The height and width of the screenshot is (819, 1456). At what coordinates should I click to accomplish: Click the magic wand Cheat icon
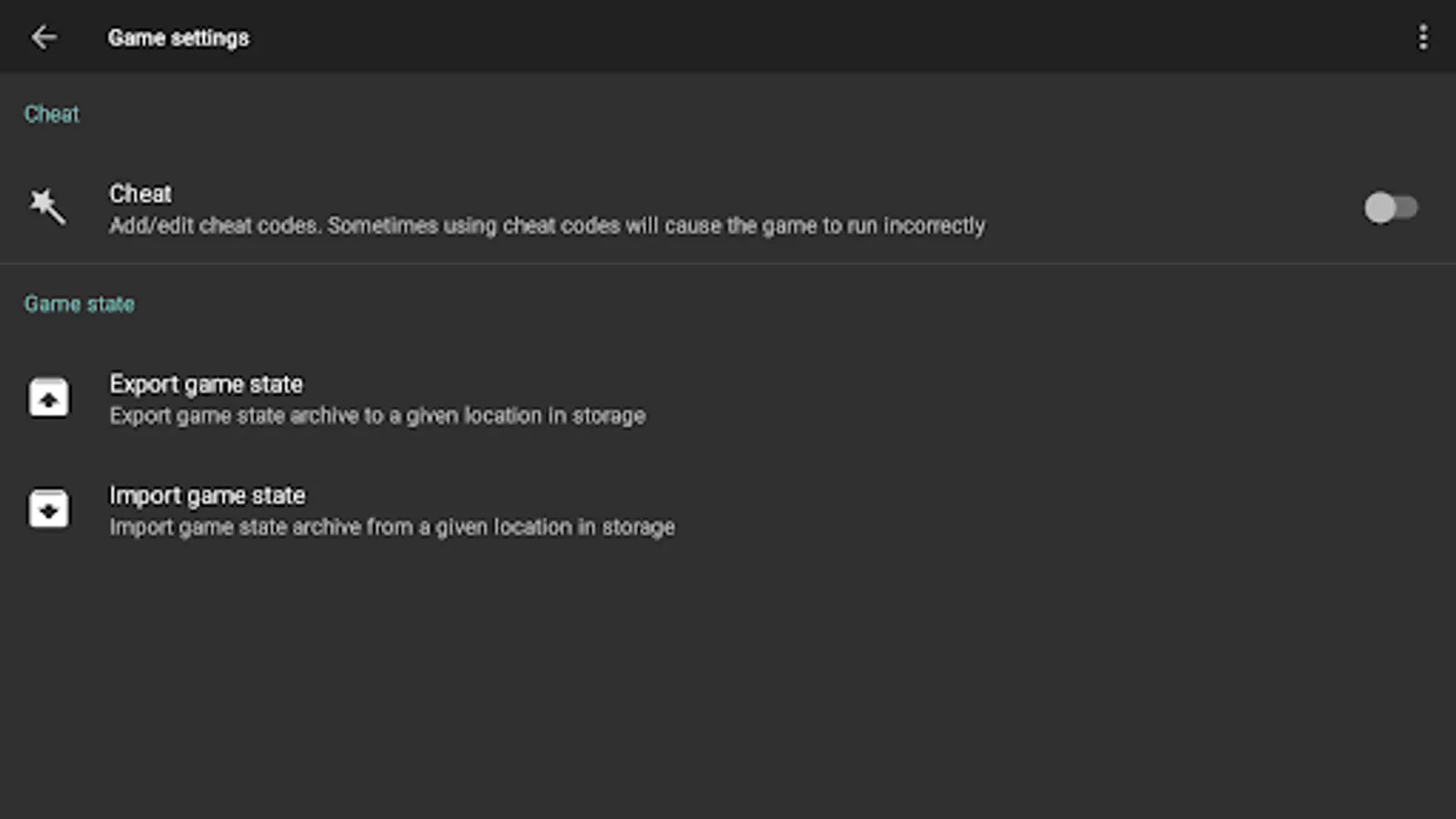click(x=47, y=207)
